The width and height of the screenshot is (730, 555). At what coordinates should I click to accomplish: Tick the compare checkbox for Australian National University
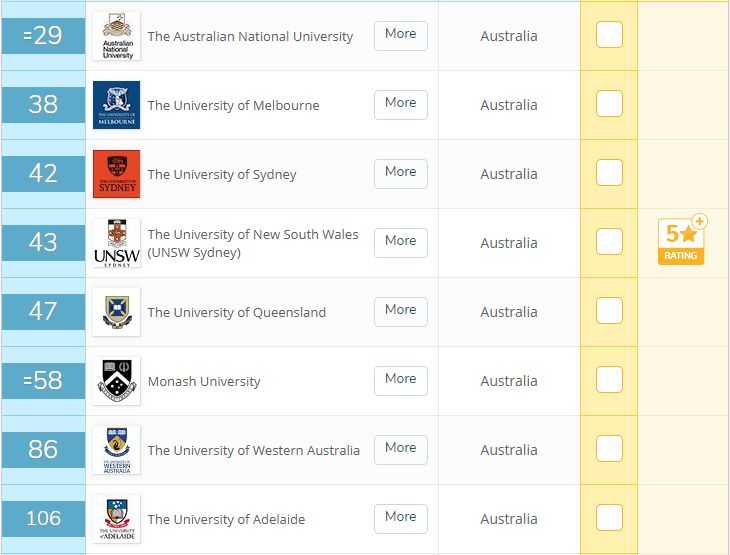(609, 34)
